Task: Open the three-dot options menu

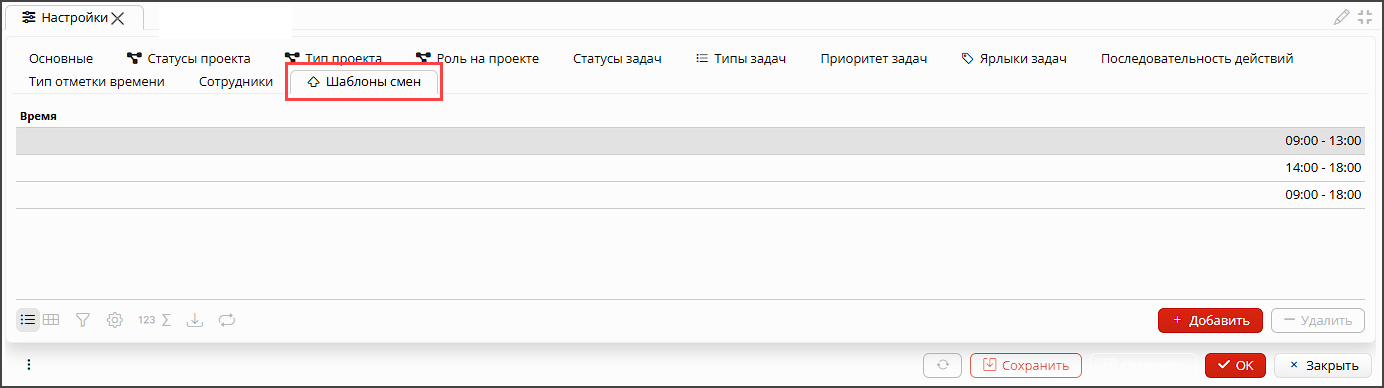Action: (x=28, y=365)
